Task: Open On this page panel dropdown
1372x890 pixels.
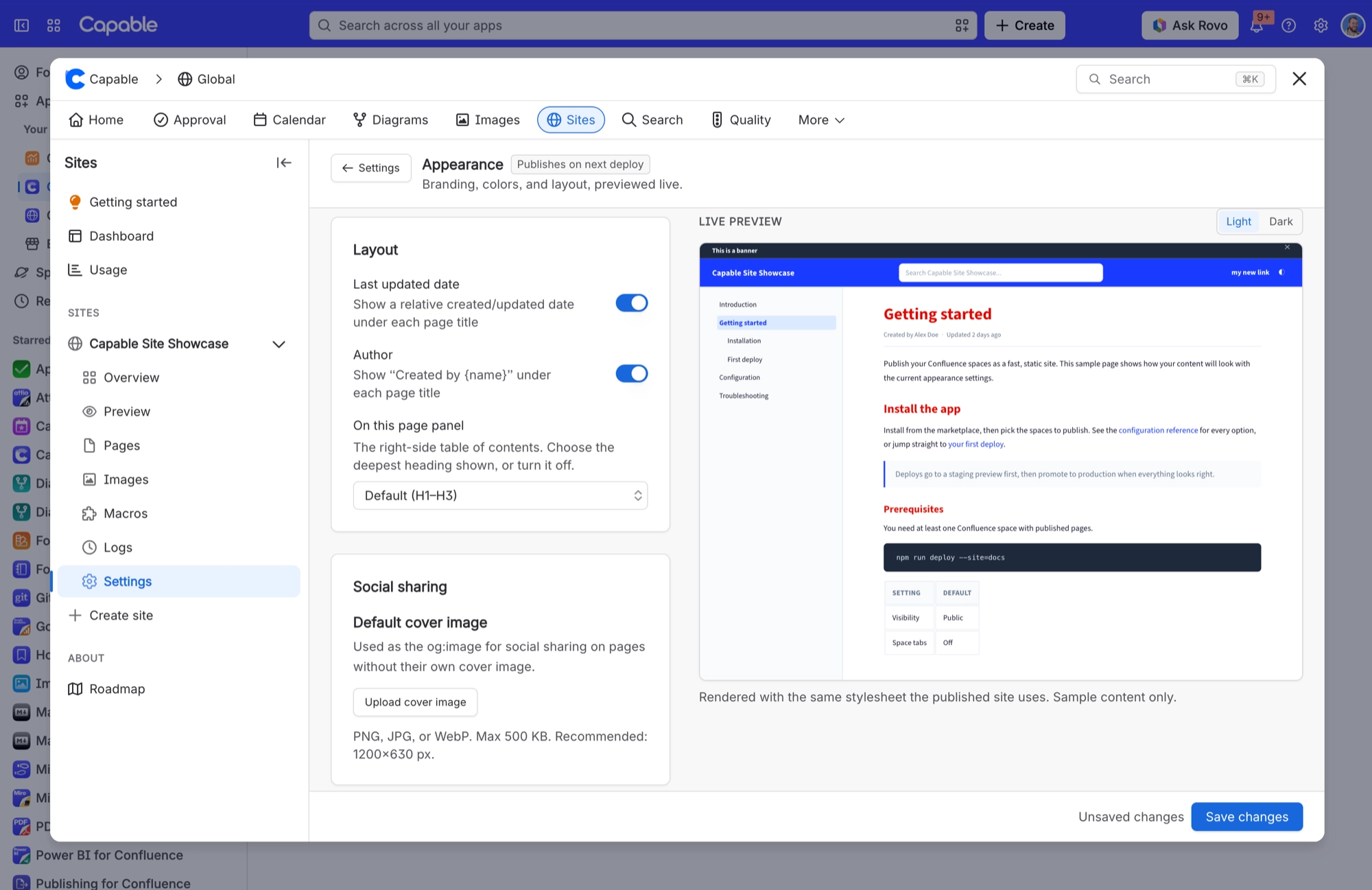Action: click(x=500, y=495)
